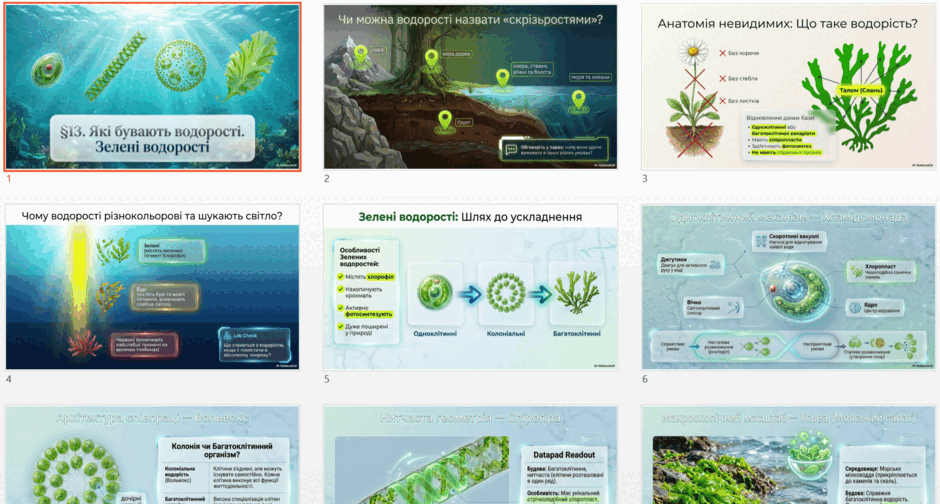Click slide number 4 label
940x504 pixels.
[8, 379]
